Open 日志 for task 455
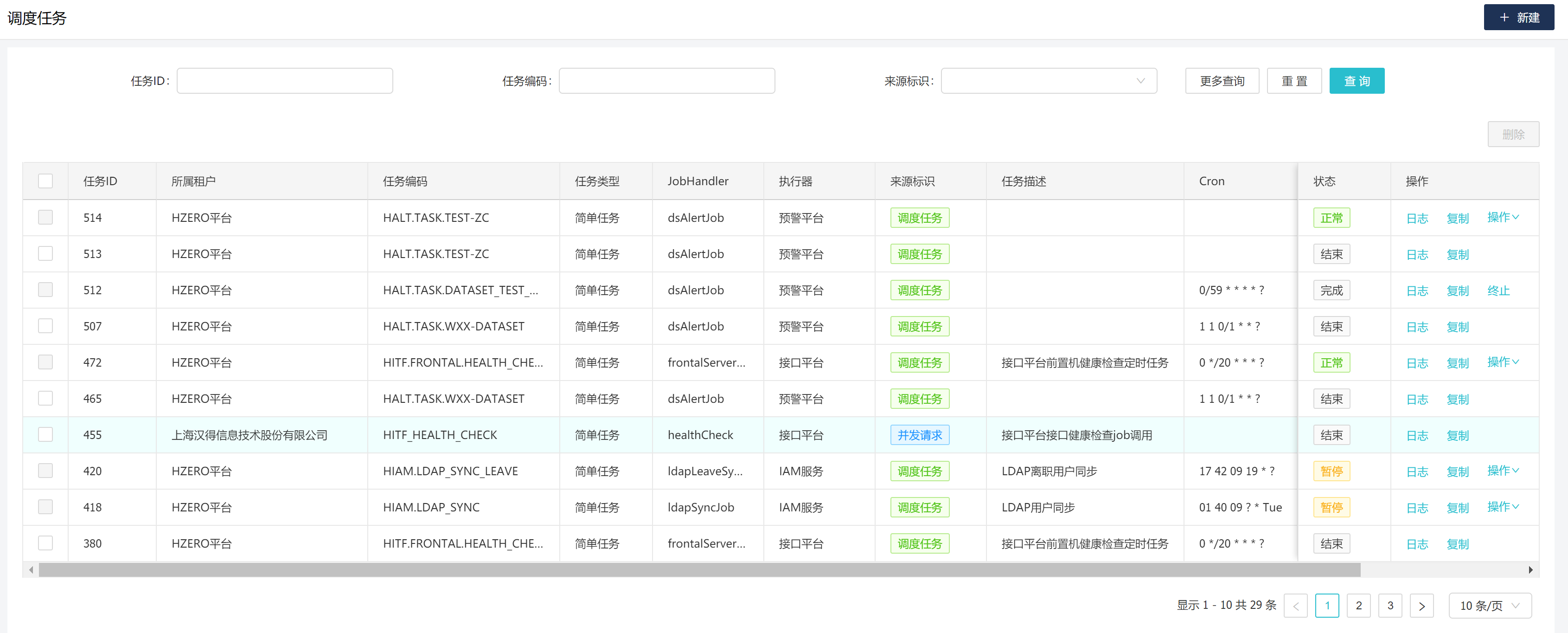The height and width of the screenshot is (633, 1568). pyautogui.click(x=1416, y=435)
